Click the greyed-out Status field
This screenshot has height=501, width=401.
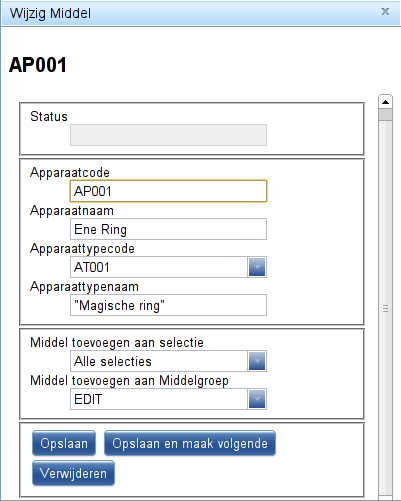[x=168, y=135]
